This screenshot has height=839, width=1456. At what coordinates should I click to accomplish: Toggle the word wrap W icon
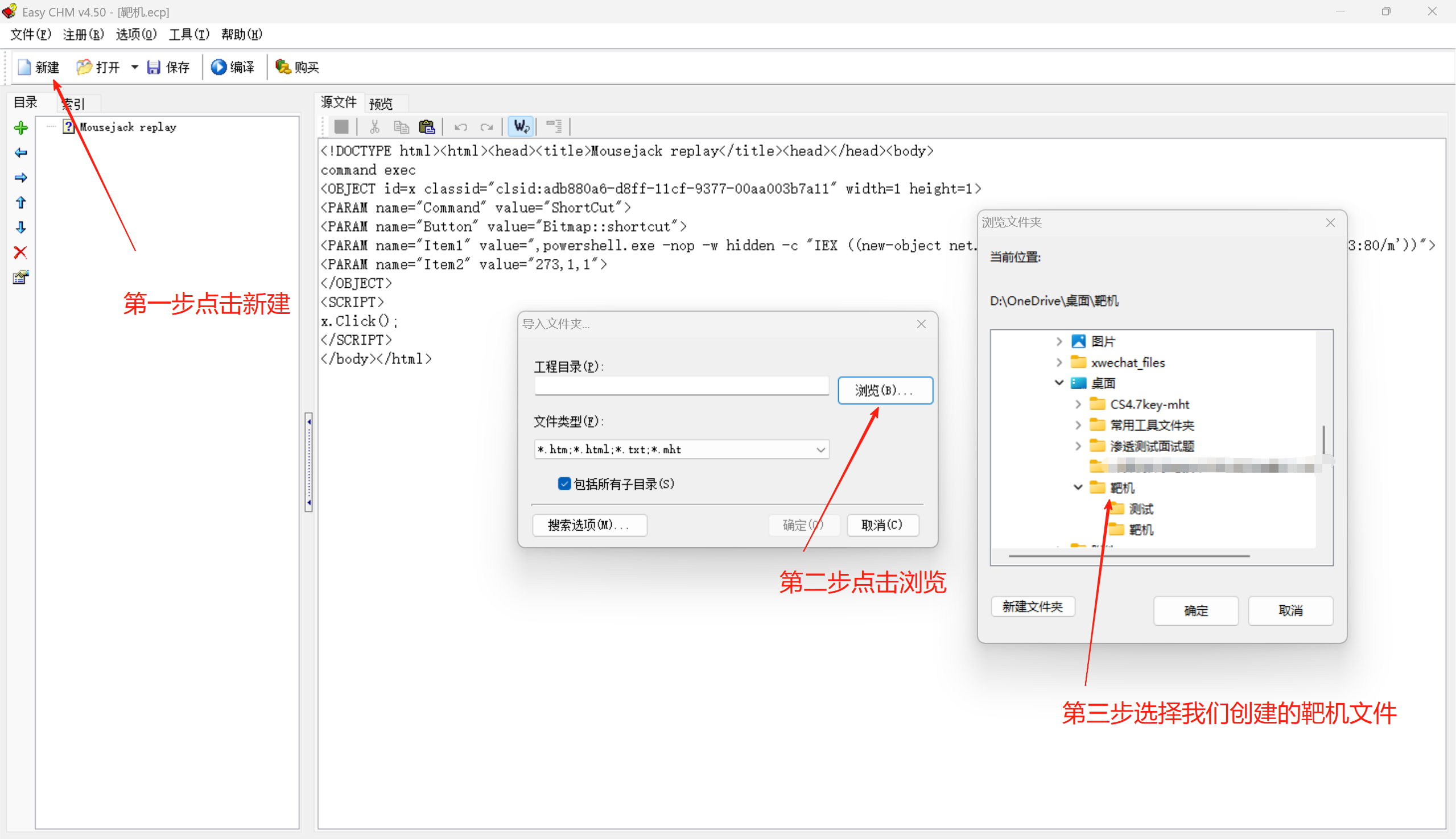pyautogui.click(x=521, y=126)
